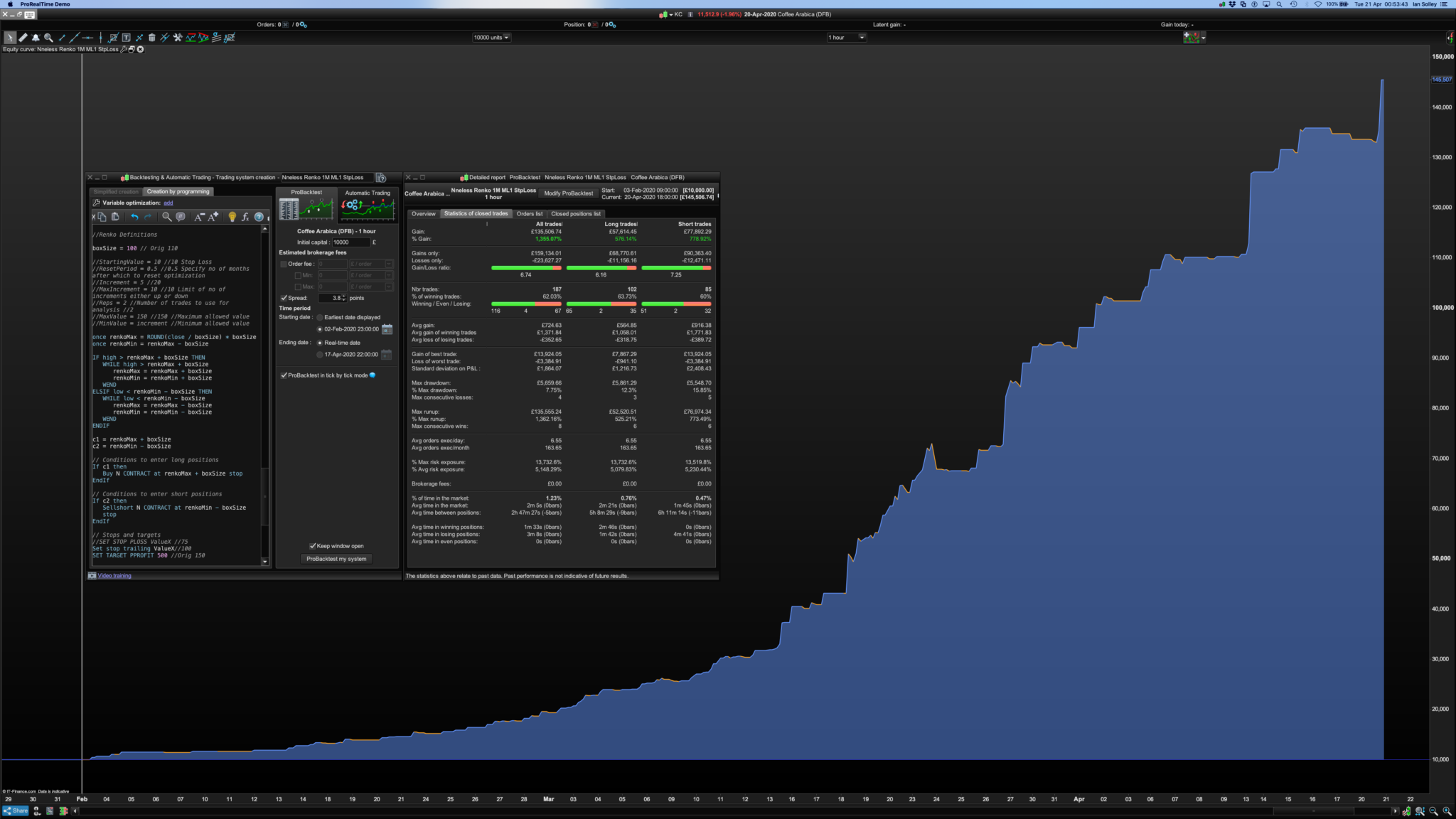The image size is (1456, 819).
Task: Expand the Order fee unit dropdown
Action: click(x=389, y=264)
